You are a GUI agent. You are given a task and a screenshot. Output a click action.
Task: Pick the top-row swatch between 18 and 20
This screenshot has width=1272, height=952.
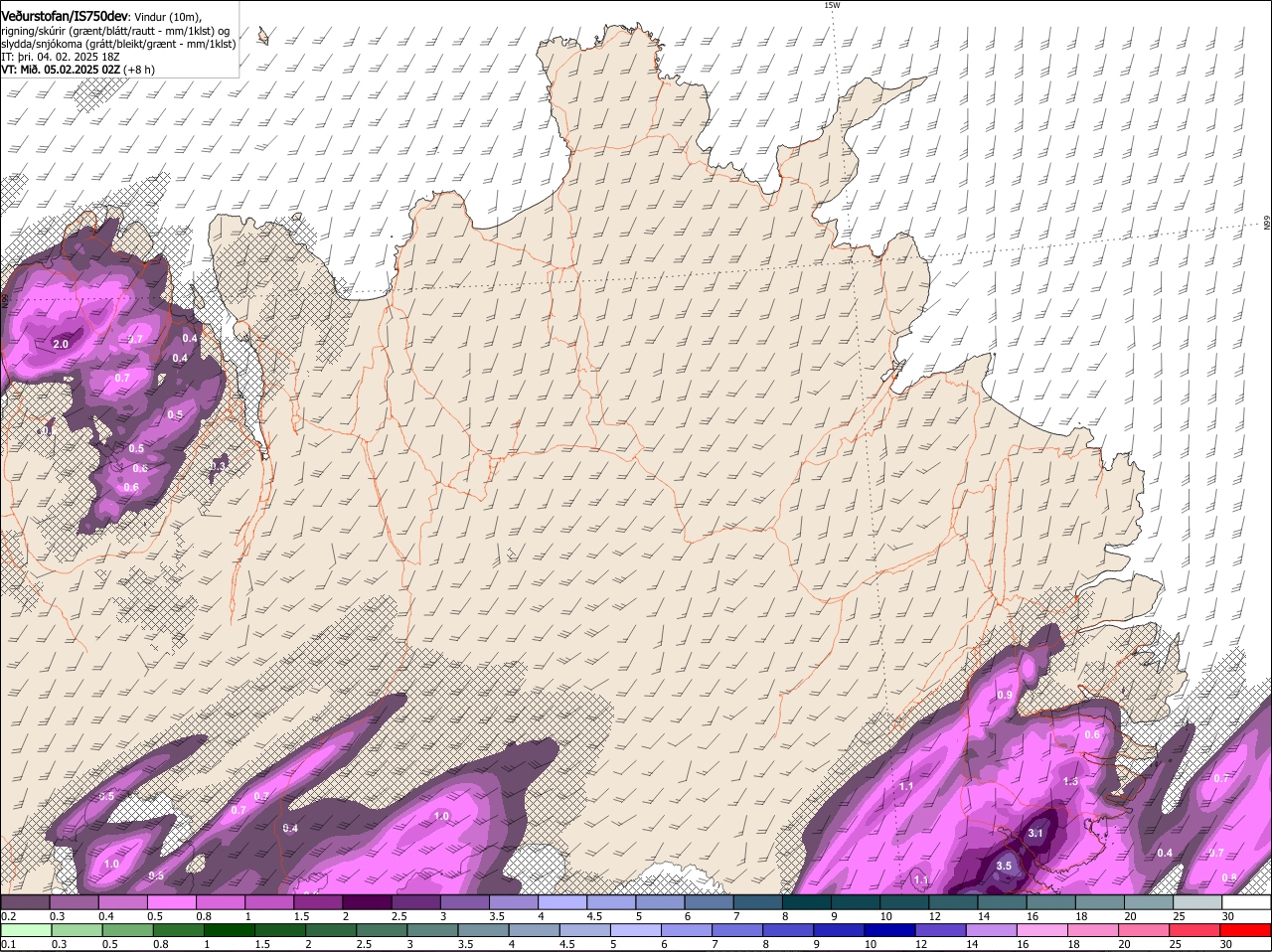click(1099, 902)
